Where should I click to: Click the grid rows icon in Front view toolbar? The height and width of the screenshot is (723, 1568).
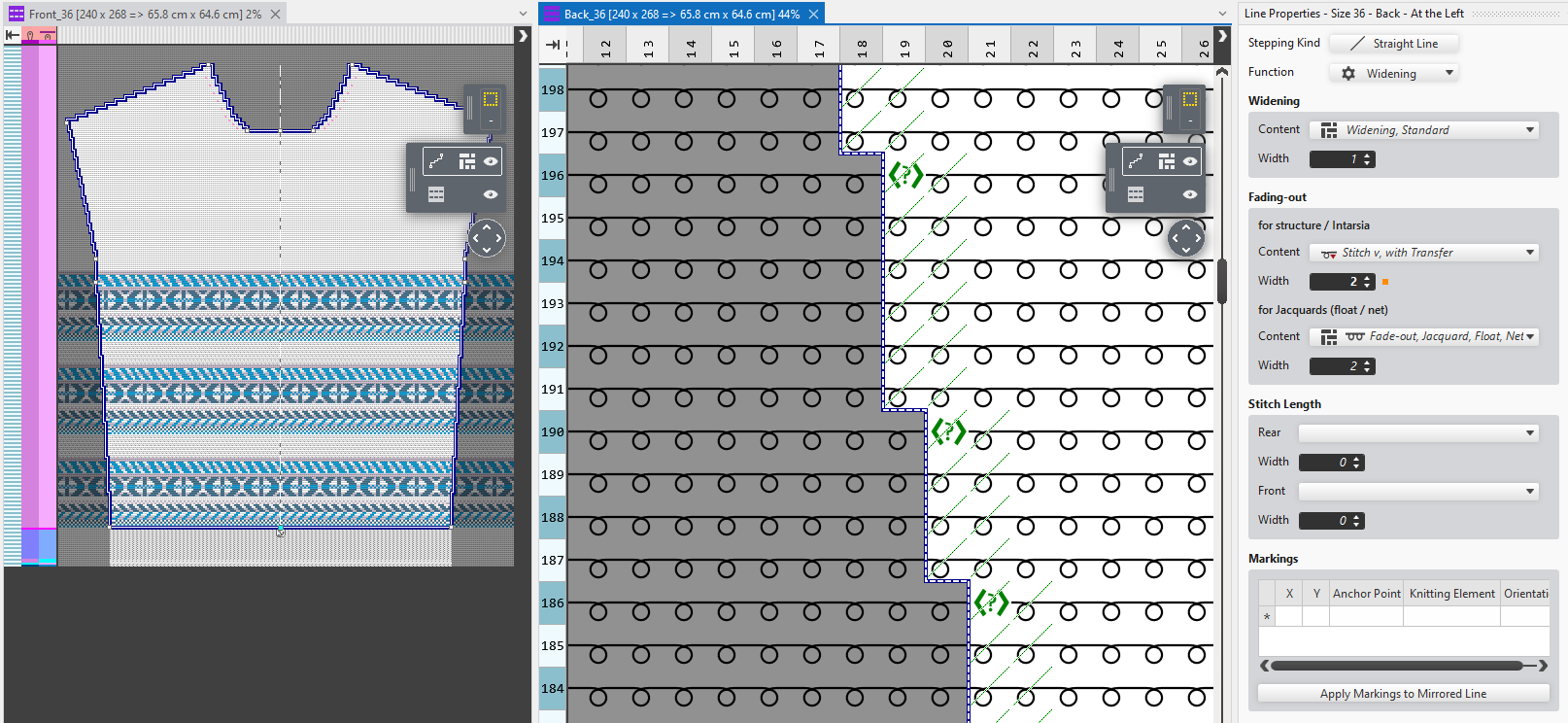[436, 194]
